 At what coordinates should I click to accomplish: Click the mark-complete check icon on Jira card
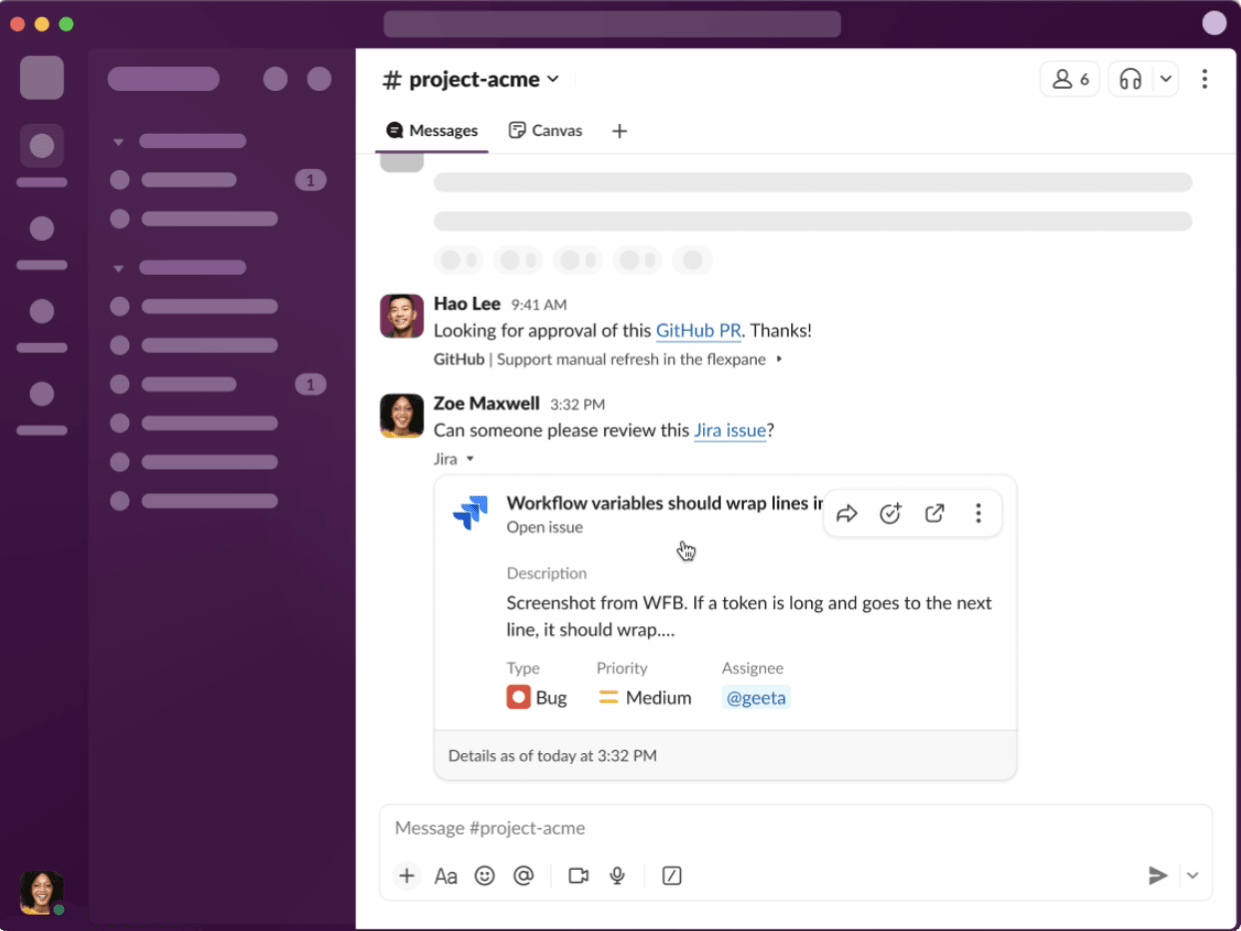coord(890,514)
